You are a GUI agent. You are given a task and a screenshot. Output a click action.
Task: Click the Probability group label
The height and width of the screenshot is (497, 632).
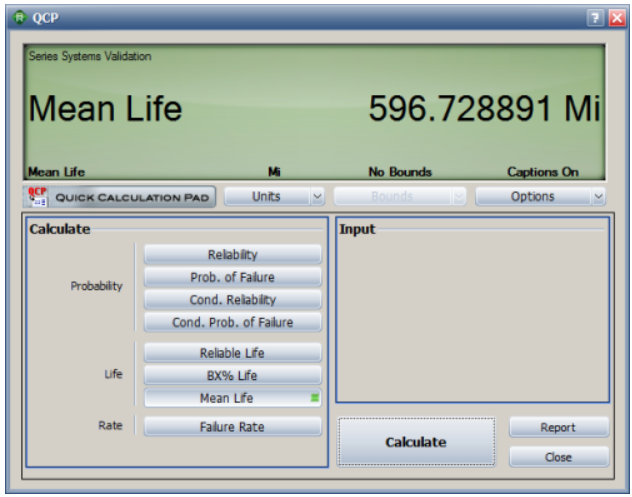pos(96,286)
